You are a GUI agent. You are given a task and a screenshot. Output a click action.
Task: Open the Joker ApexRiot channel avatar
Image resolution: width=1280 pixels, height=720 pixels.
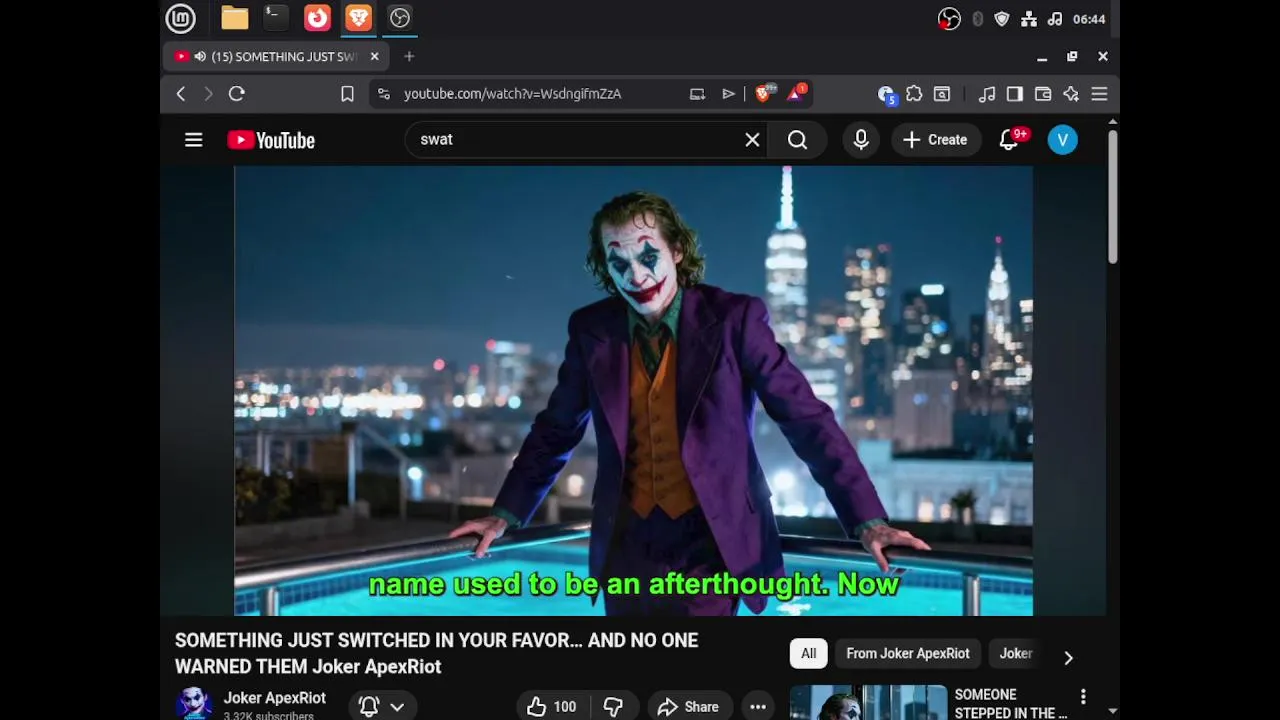(194, 704)
